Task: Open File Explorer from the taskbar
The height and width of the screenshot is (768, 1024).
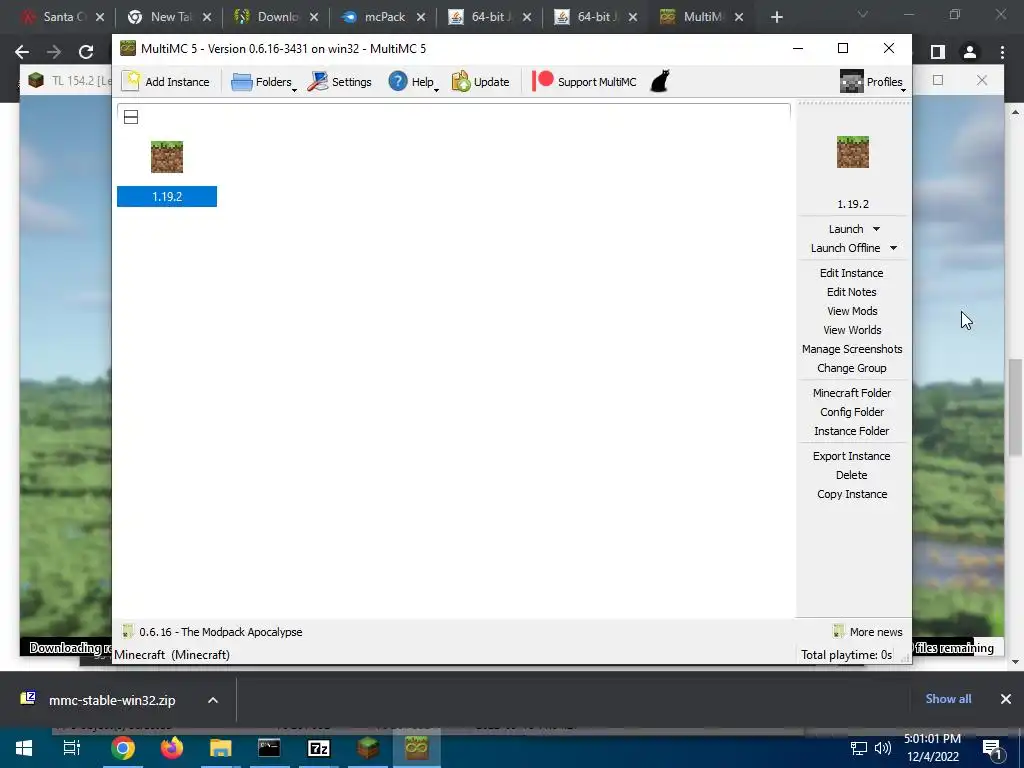Action: (x=221, y=748)
